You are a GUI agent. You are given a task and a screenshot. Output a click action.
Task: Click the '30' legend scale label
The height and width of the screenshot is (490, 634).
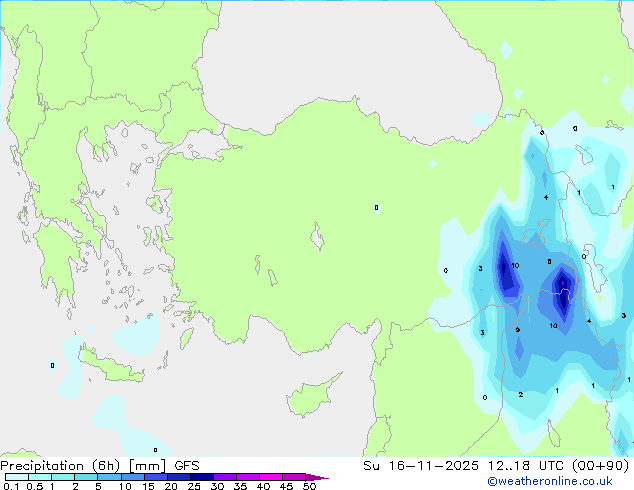(x=217, y=486)
